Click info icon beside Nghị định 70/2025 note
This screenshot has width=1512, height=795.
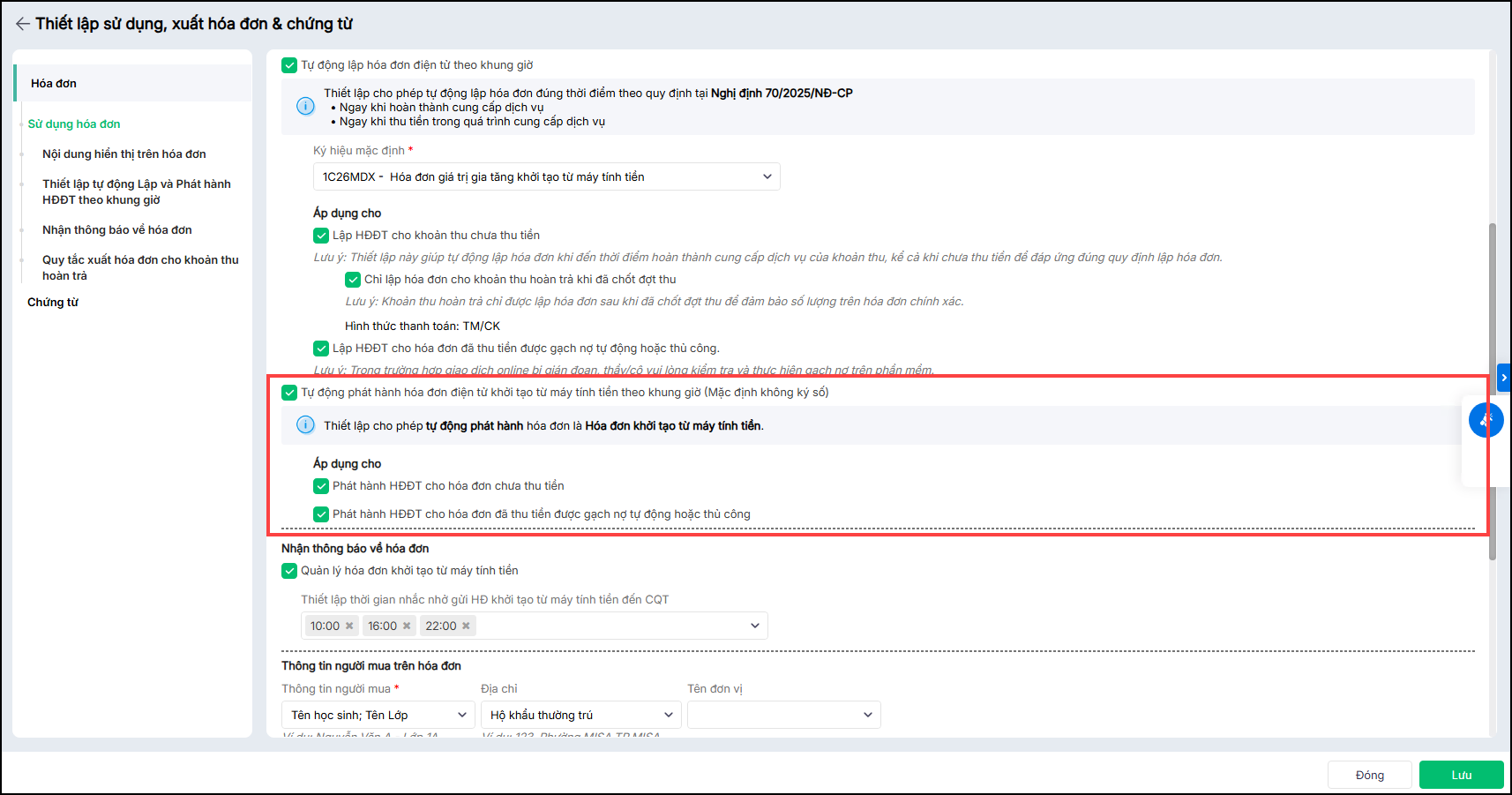point(305,107)
